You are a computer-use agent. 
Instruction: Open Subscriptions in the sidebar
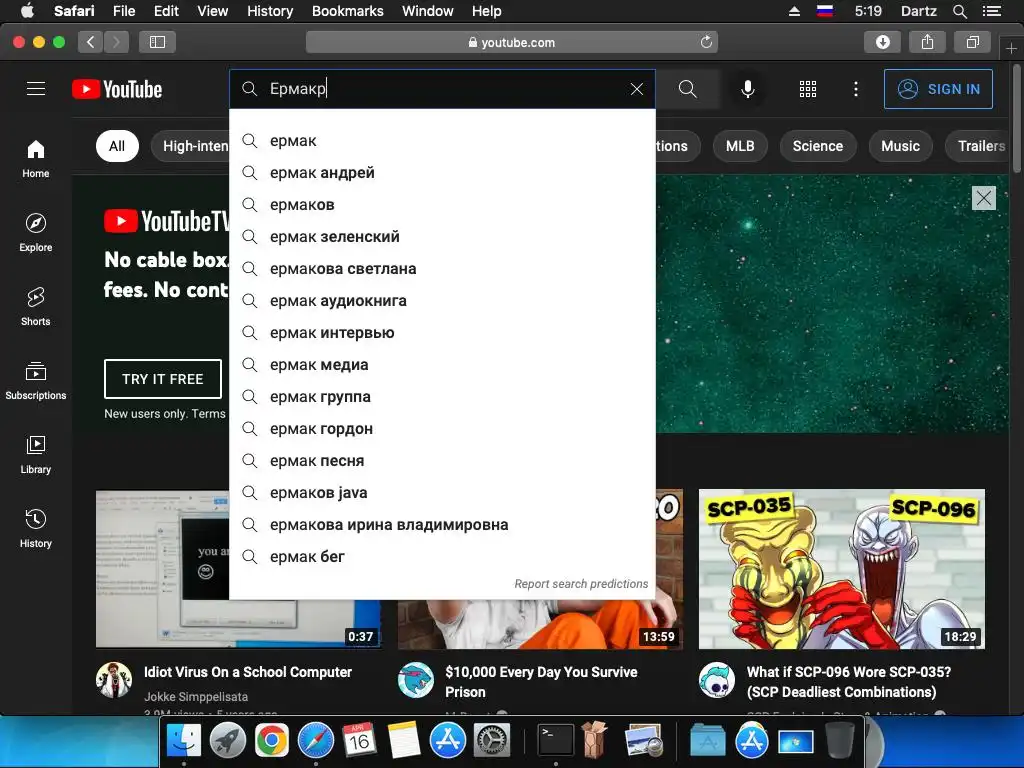coord(36,381)
